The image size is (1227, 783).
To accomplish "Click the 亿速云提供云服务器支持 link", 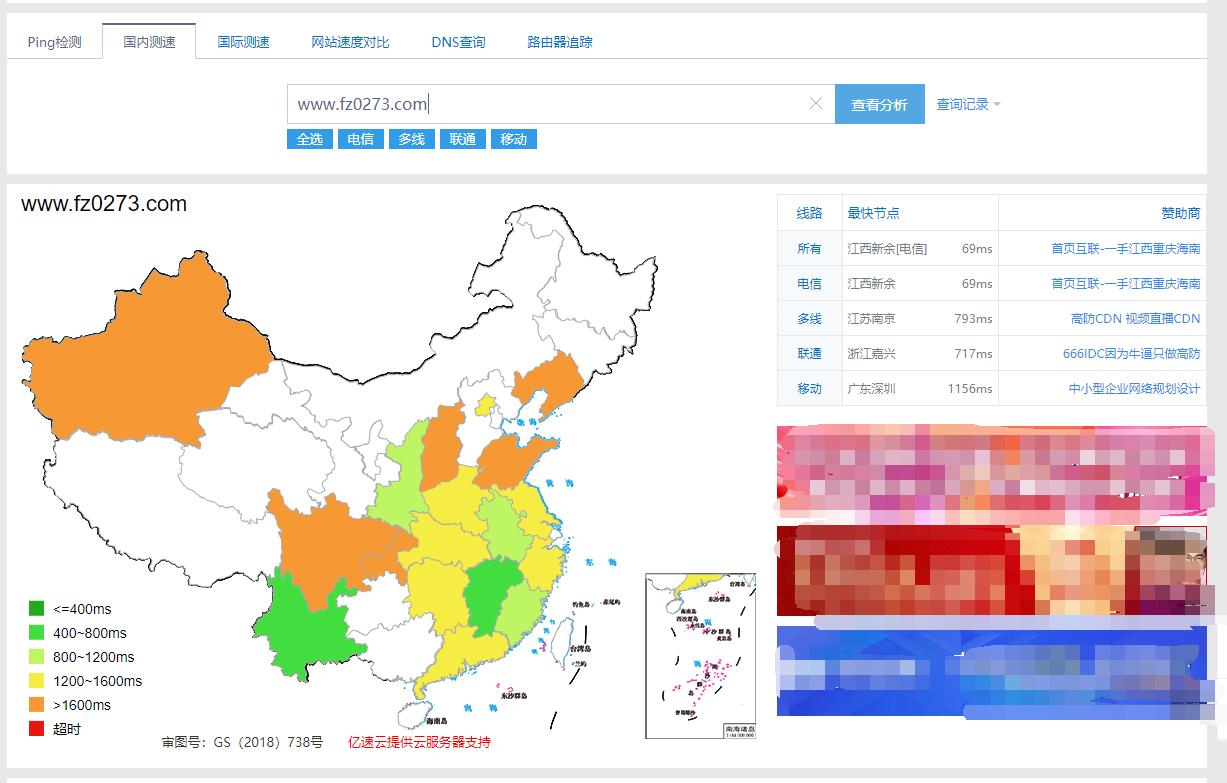I will tap(419, 742).
